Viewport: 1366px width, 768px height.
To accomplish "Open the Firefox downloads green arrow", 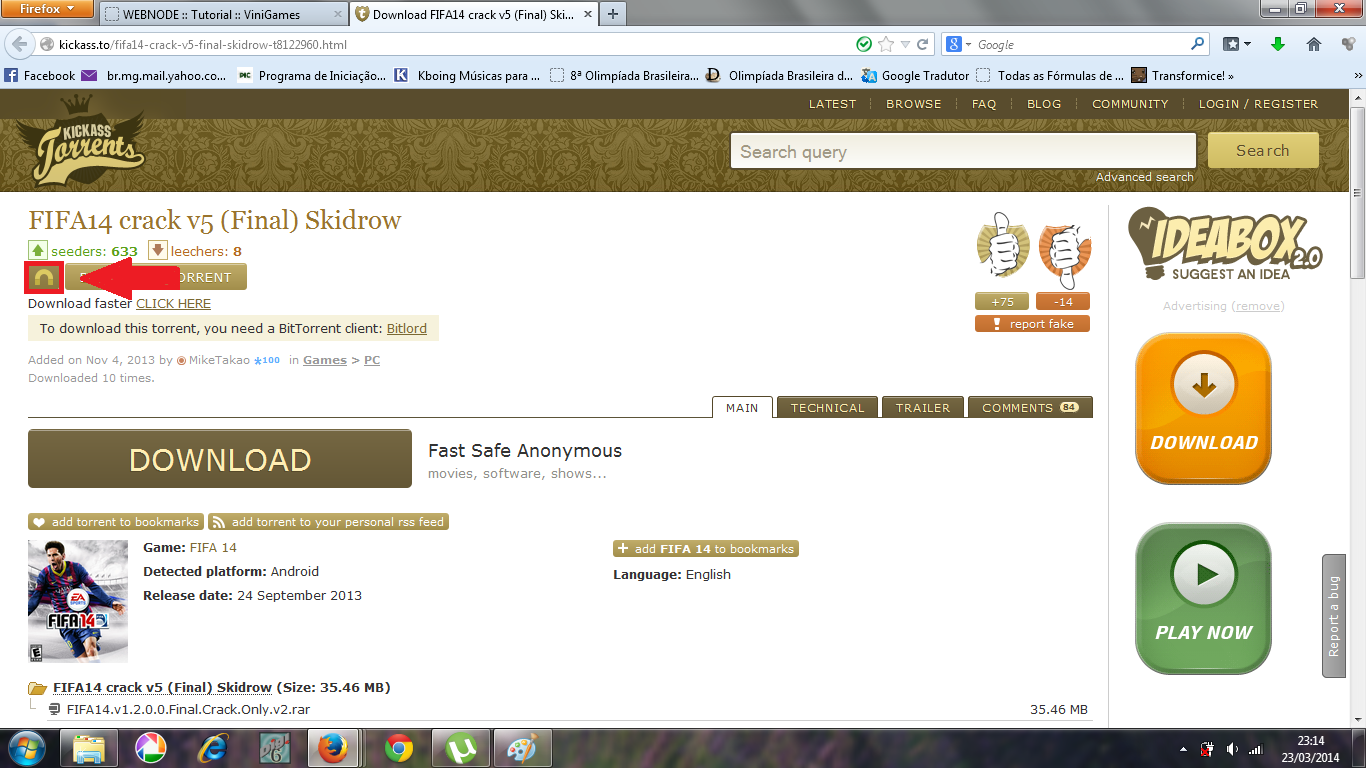I will point(1277,45).
